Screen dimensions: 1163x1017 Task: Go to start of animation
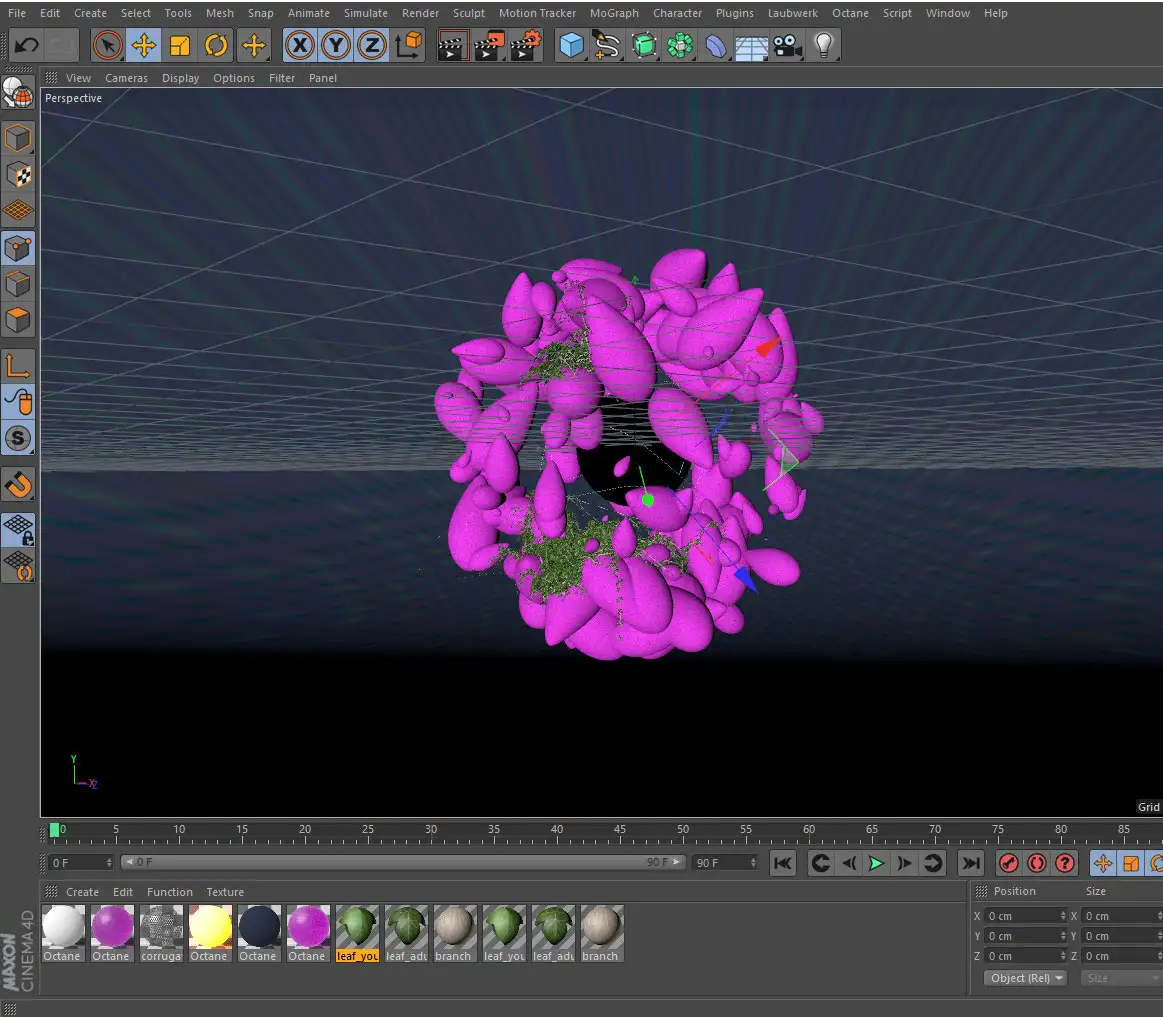point(783,863)
